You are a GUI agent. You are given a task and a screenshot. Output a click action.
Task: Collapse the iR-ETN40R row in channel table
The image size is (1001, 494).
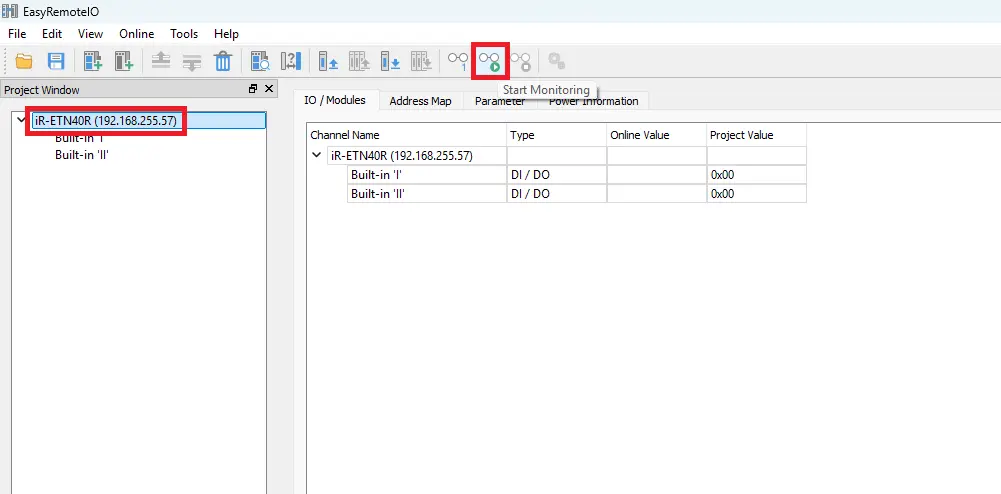coord(317,156)
